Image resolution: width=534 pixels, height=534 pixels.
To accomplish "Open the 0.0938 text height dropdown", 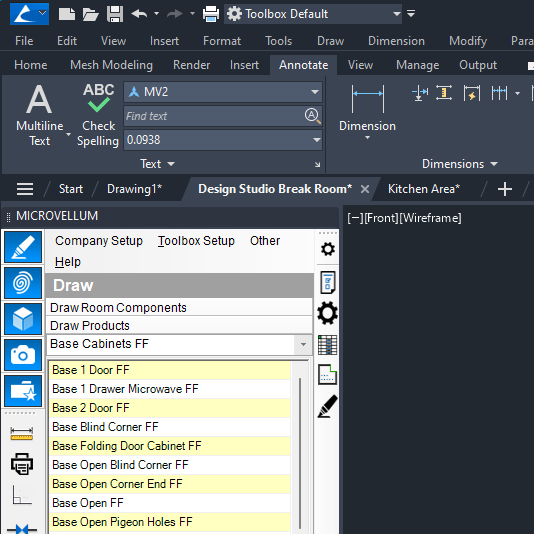I will [x=223, y=140].
